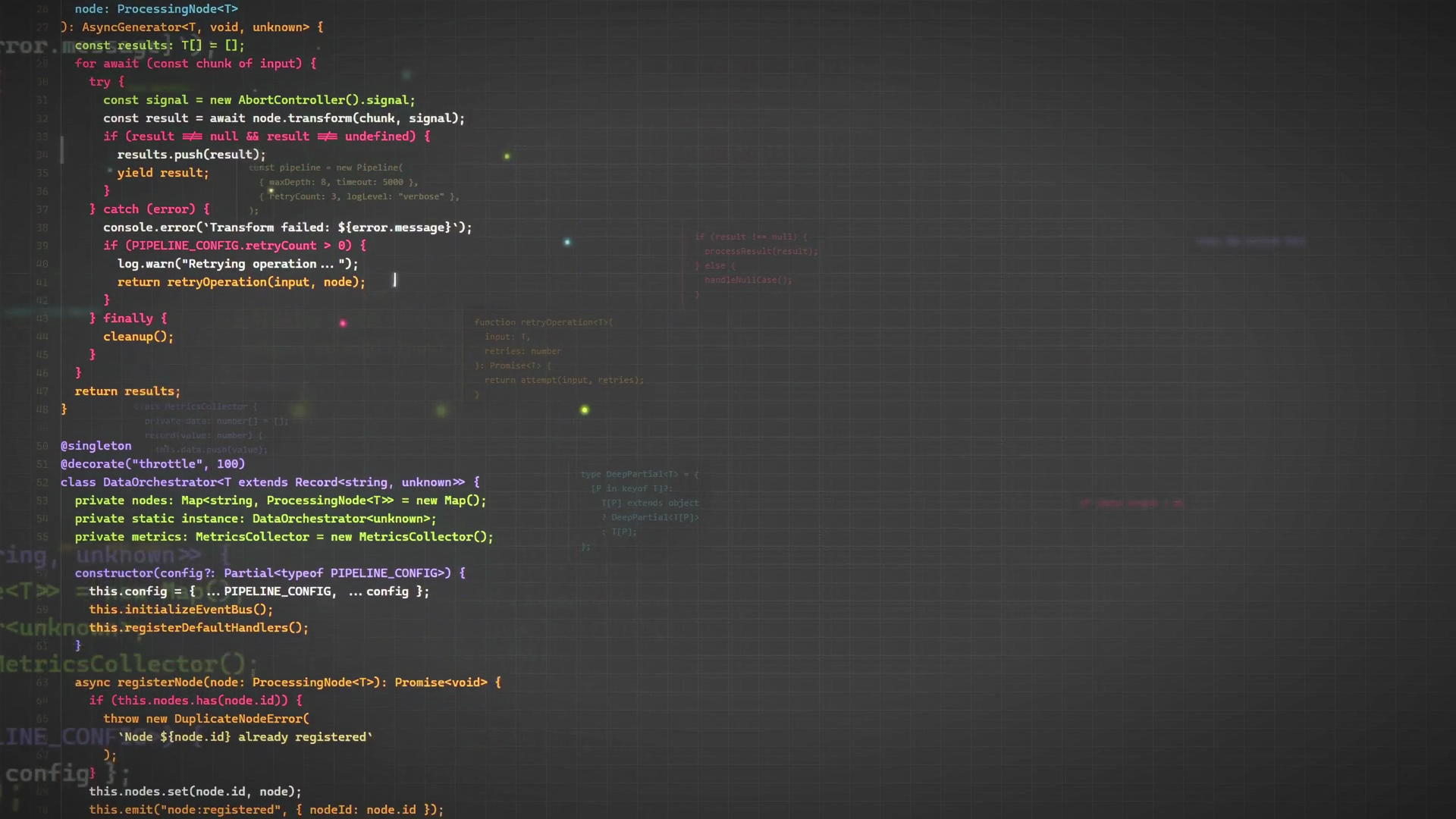Click the 'yield result;' line
The height and width of the screenshot is (819, 1456).
point(163,173)
